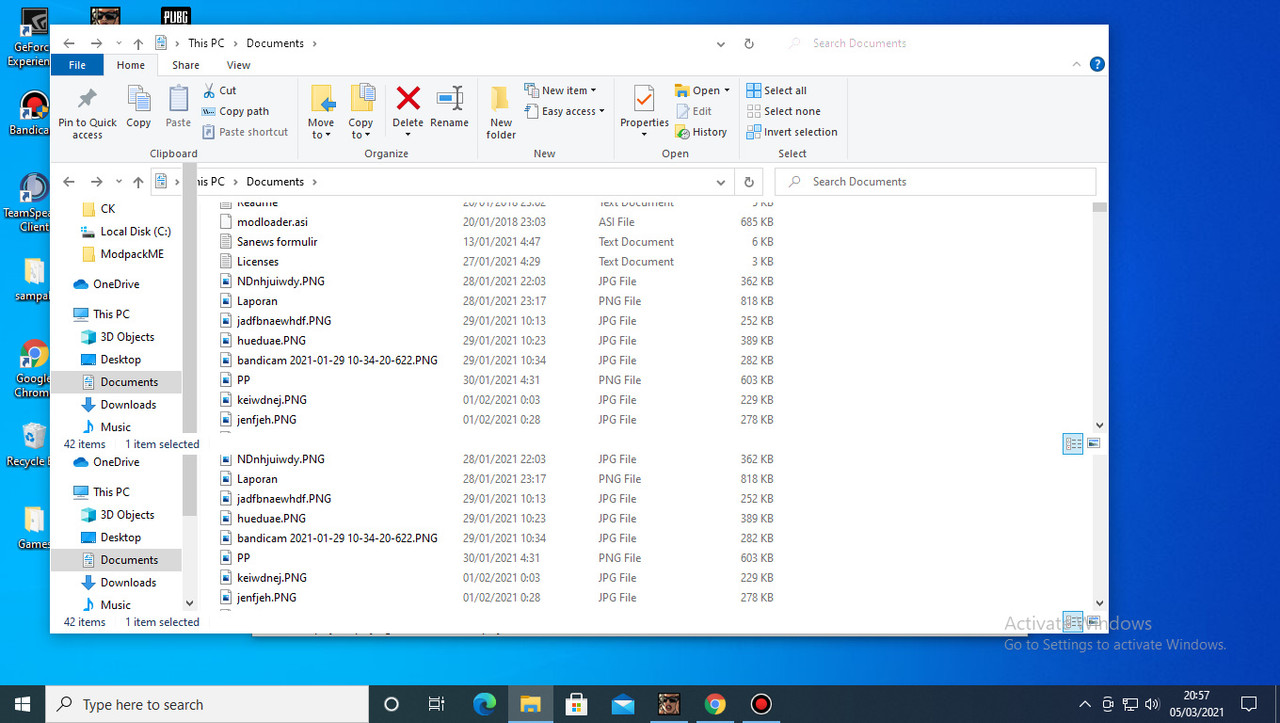1280x723 pixels.
Task: Click the Paste icon in the ribbon
Action: (178, 99)
